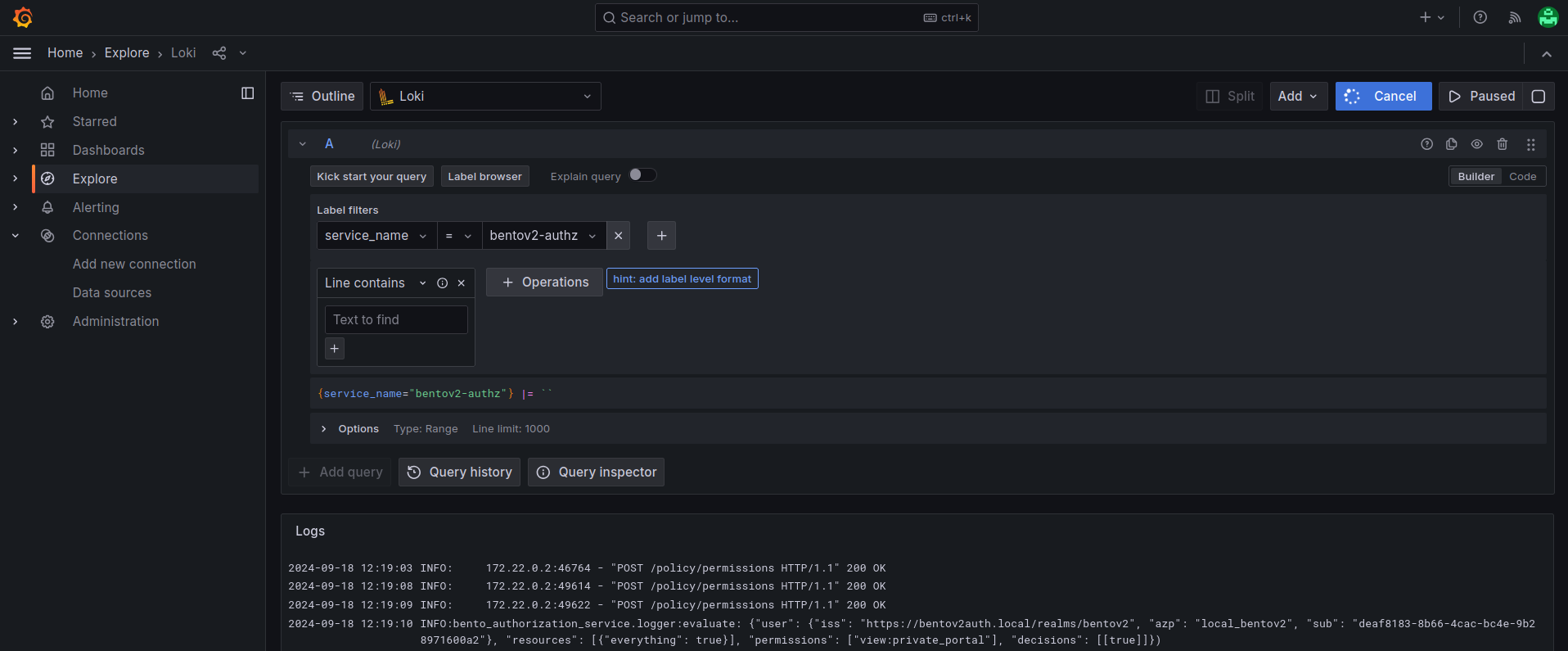Toggle the Explain query switch

[x=642, y=175]
